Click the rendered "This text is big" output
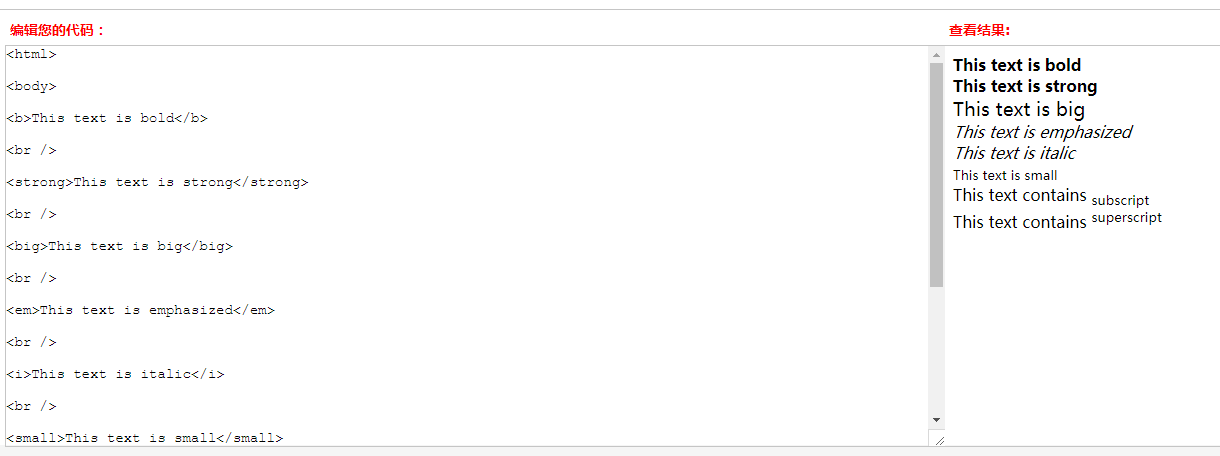1220x456 pixels. [1019, 109]
